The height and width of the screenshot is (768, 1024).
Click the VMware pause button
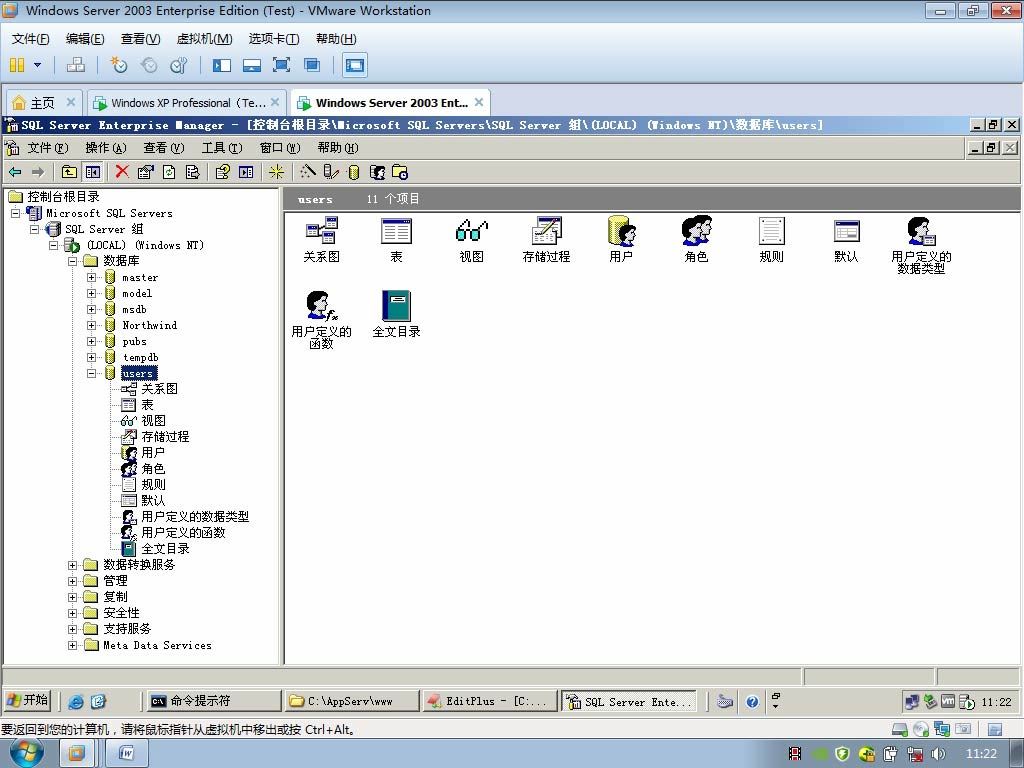[x=17, y=65]
